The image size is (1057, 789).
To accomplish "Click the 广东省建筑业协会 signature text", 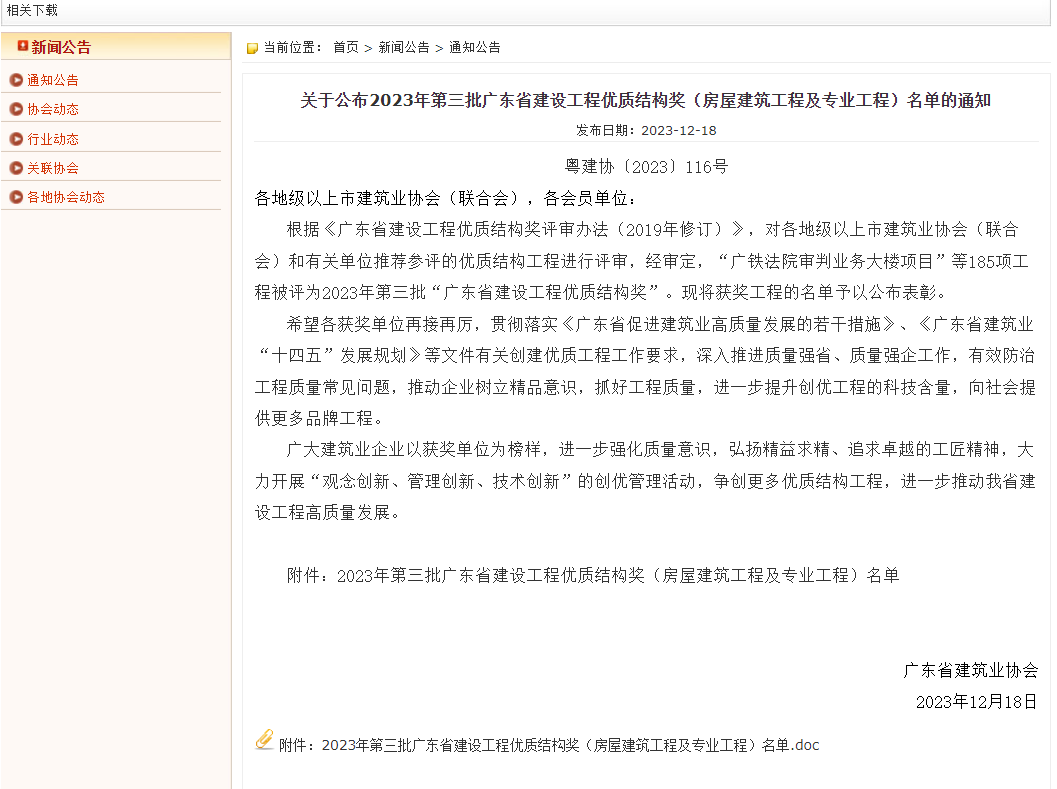I will pos(971,670).
